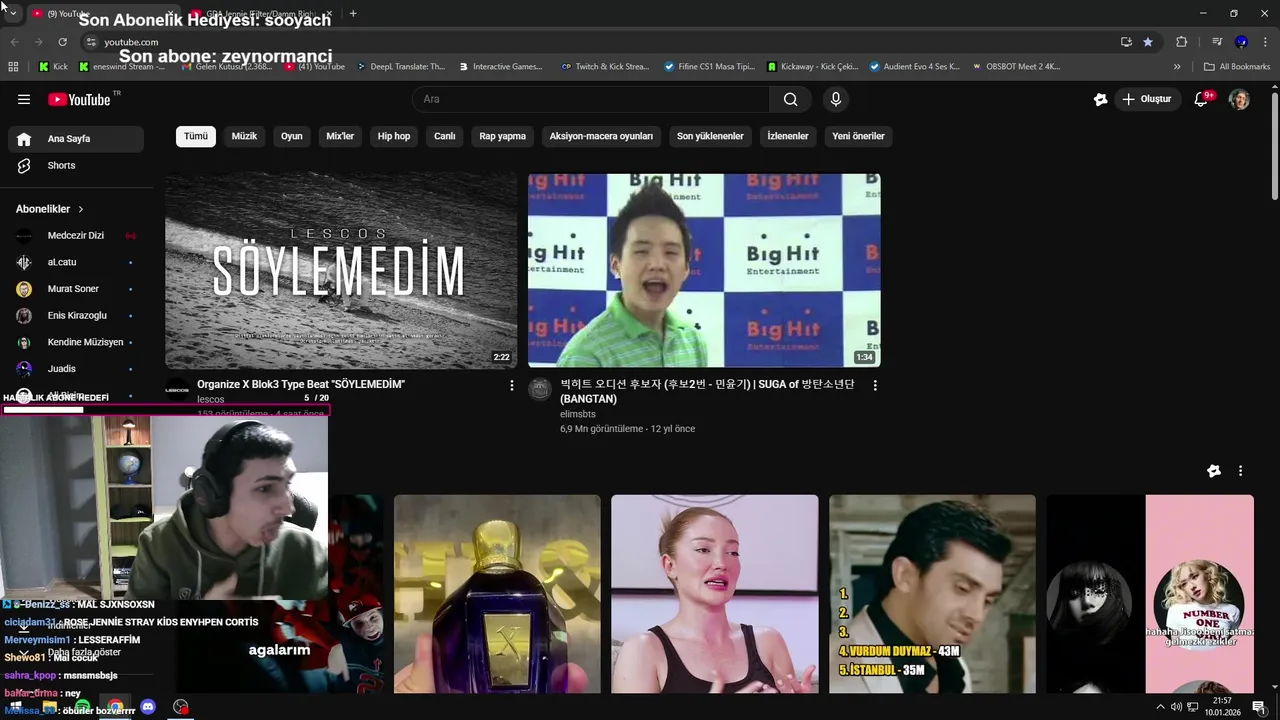Image resolution: width=1280 pixels, height=720 pixels.
Task: Select the Son yüklenenler chip
Action: tap(710, 136)
